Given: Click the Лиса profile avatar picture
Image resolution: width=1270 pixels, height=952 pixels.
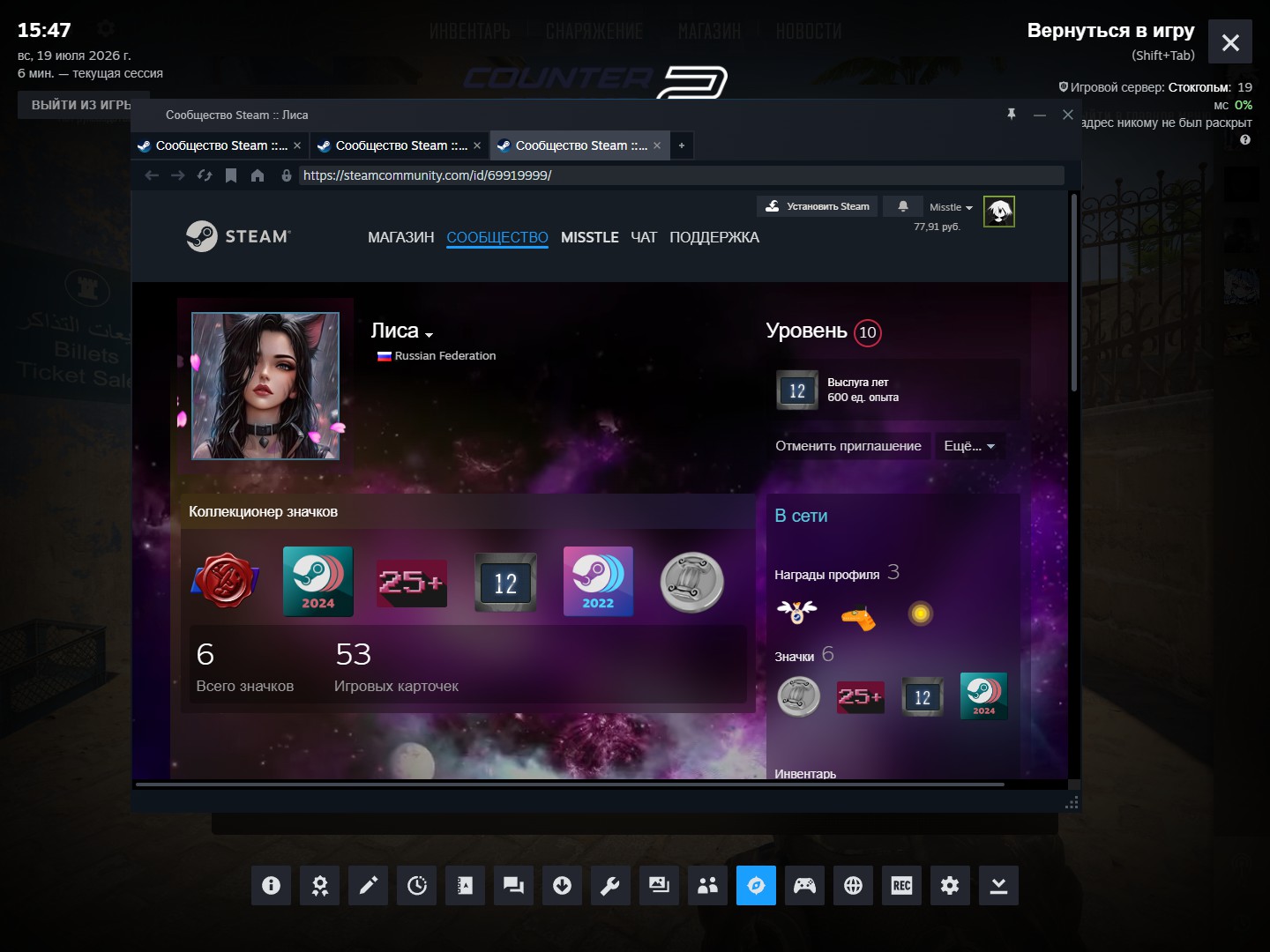Looking at the screenshot, I should coord(265,386).
